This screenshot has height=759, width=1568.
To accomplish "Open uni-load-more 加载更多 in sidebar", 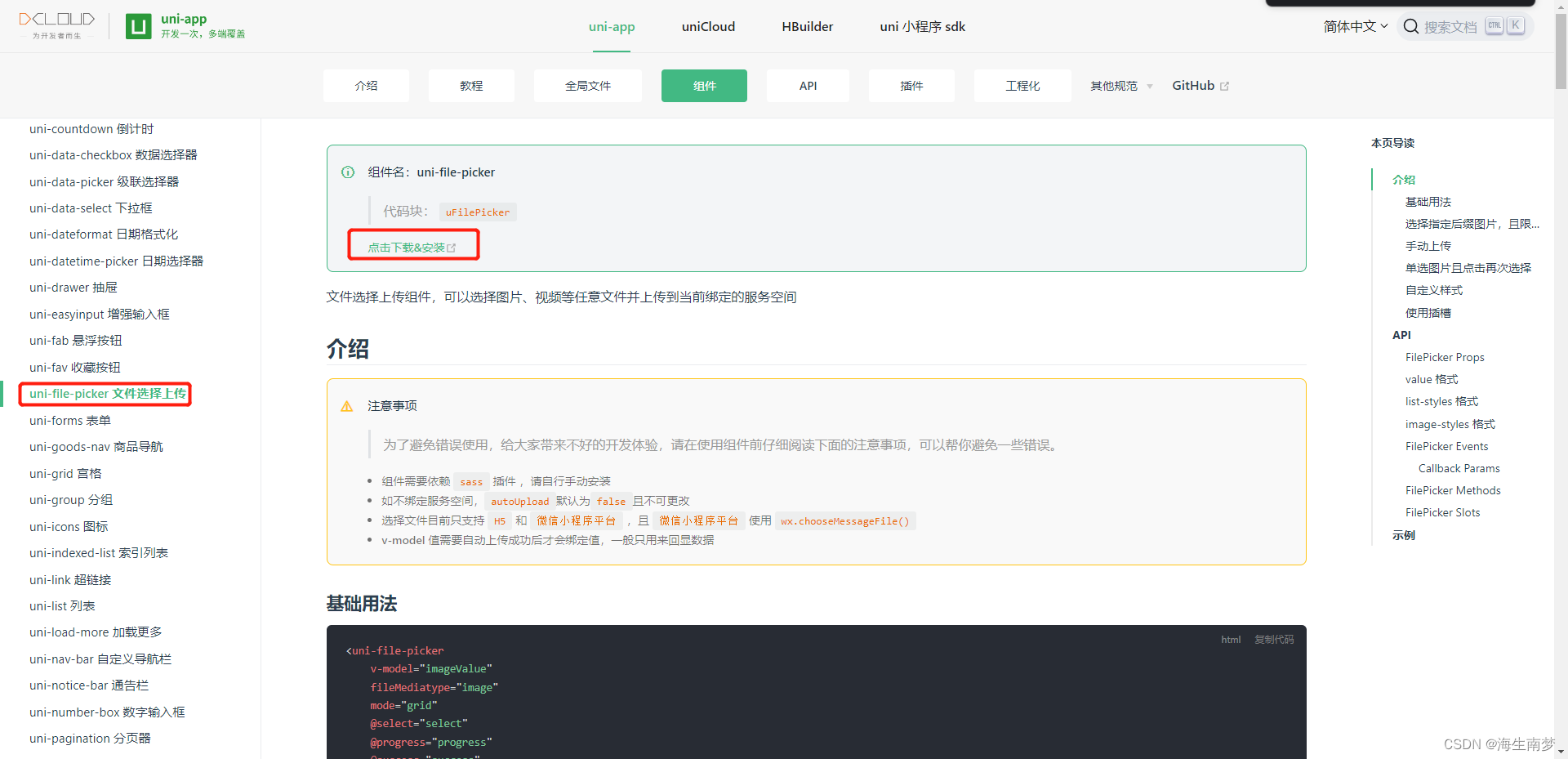I will tap(96, 632).
